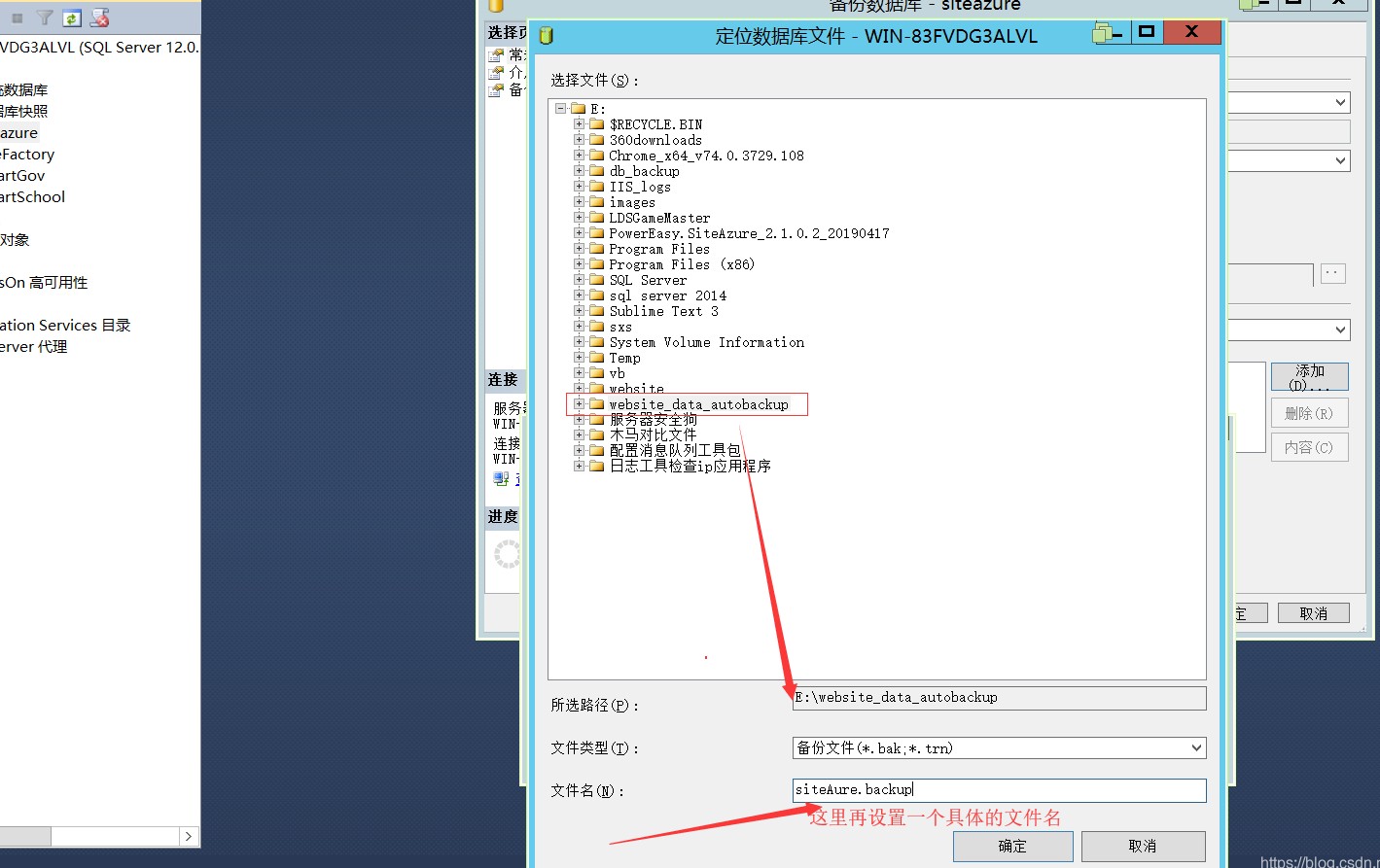Click the 添加(D) button
Screen dimensions: 1380x868
point(1309,376)
